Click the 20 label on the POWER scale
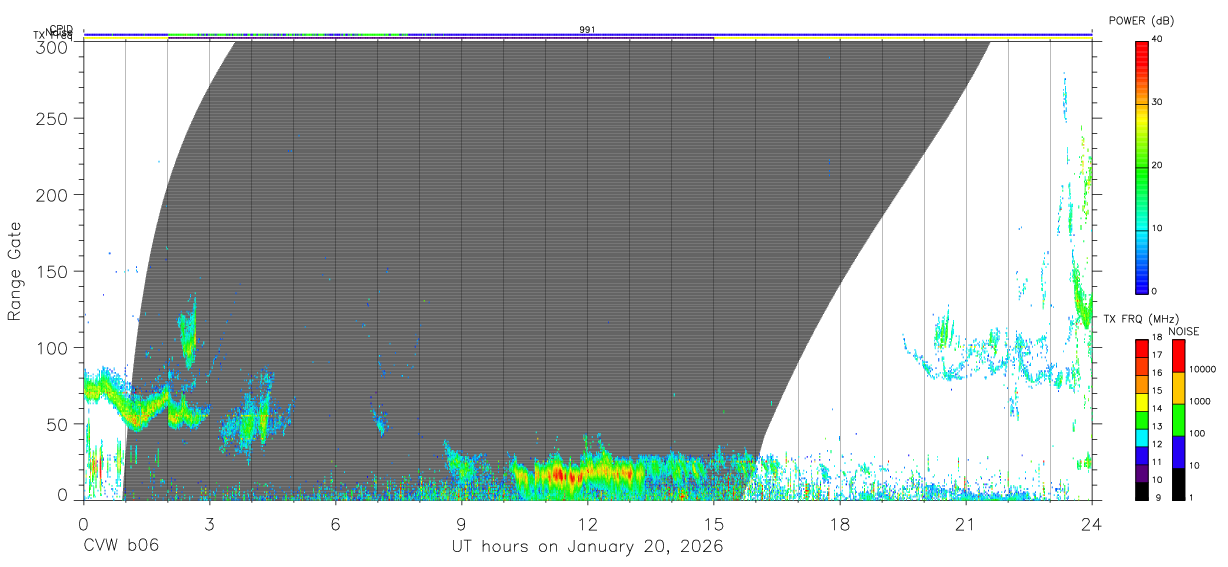This screenshot has height=567, width=1228. [1157, 166]
